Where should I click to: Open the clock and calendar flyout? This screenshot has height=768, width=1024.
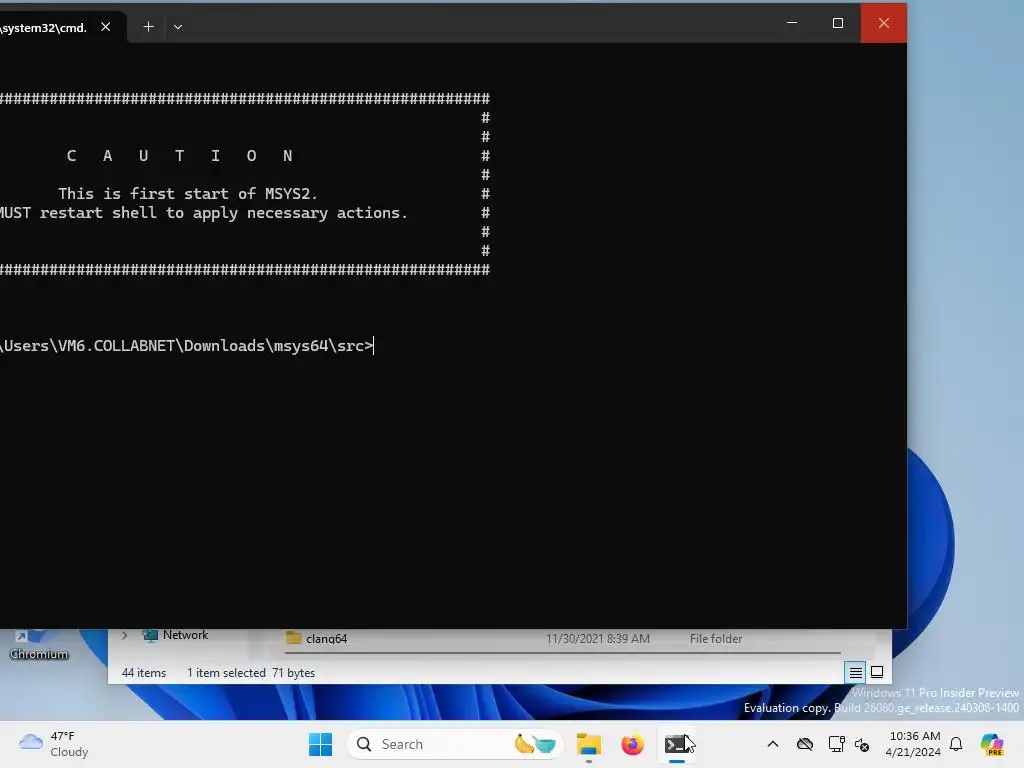(914, 744)
